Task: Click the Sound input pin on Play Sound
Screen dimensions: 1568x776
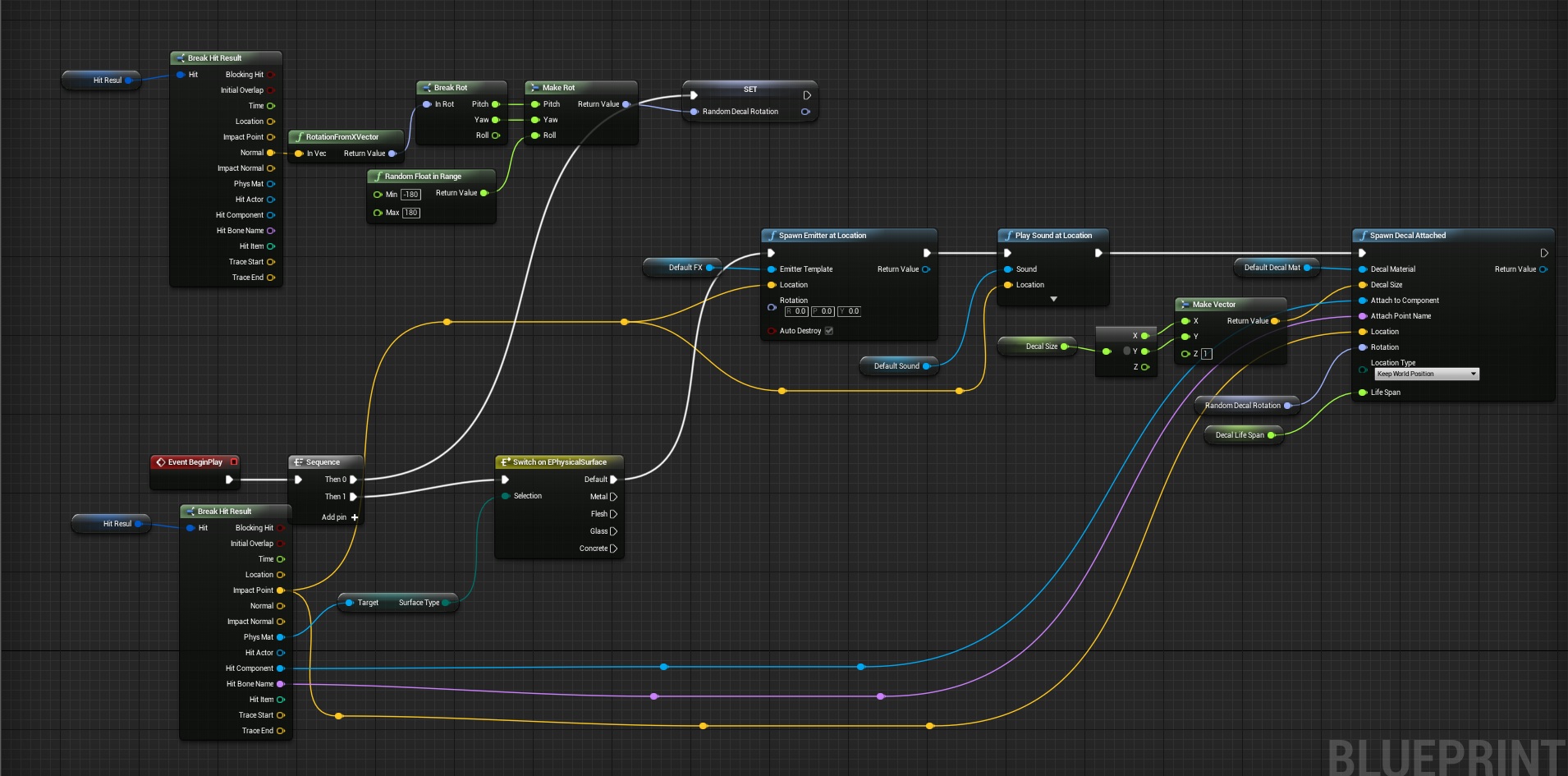Action: pos(1008,269)
